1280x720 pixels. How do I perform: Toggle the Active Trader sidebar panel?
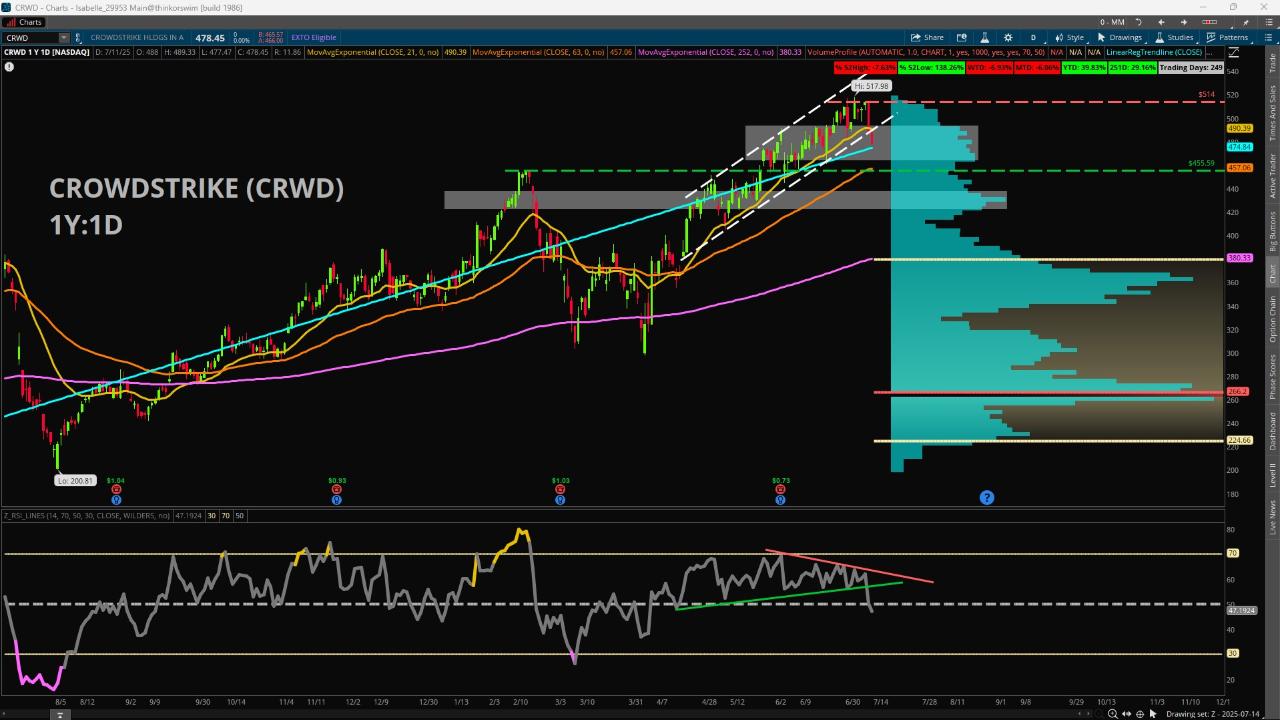click(1273, 176)
